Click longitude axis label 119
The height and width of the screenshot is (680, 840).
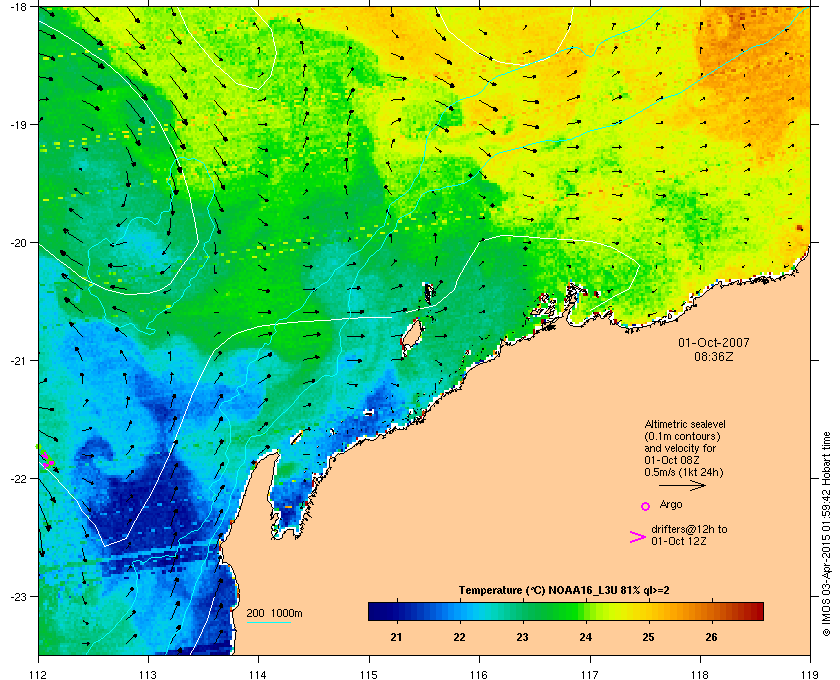(x=810, y=674)
